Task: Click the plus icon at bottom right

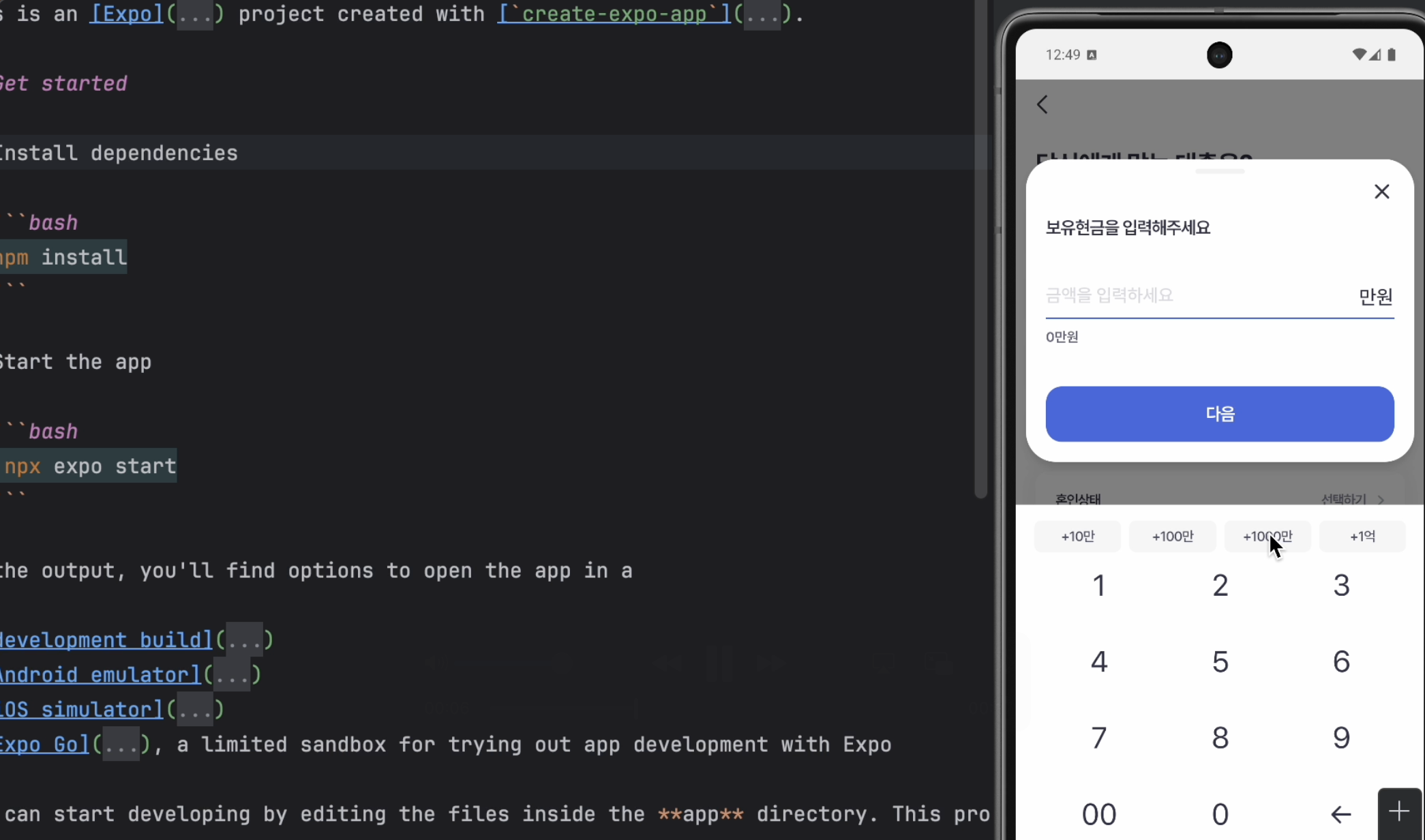Action: (1399, 811)
